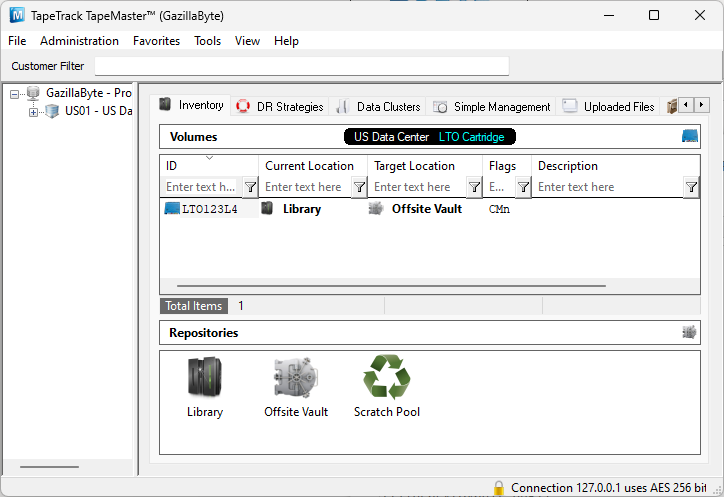
Task: Open the Offsite Vault repository icon
Action: point(296,377)
